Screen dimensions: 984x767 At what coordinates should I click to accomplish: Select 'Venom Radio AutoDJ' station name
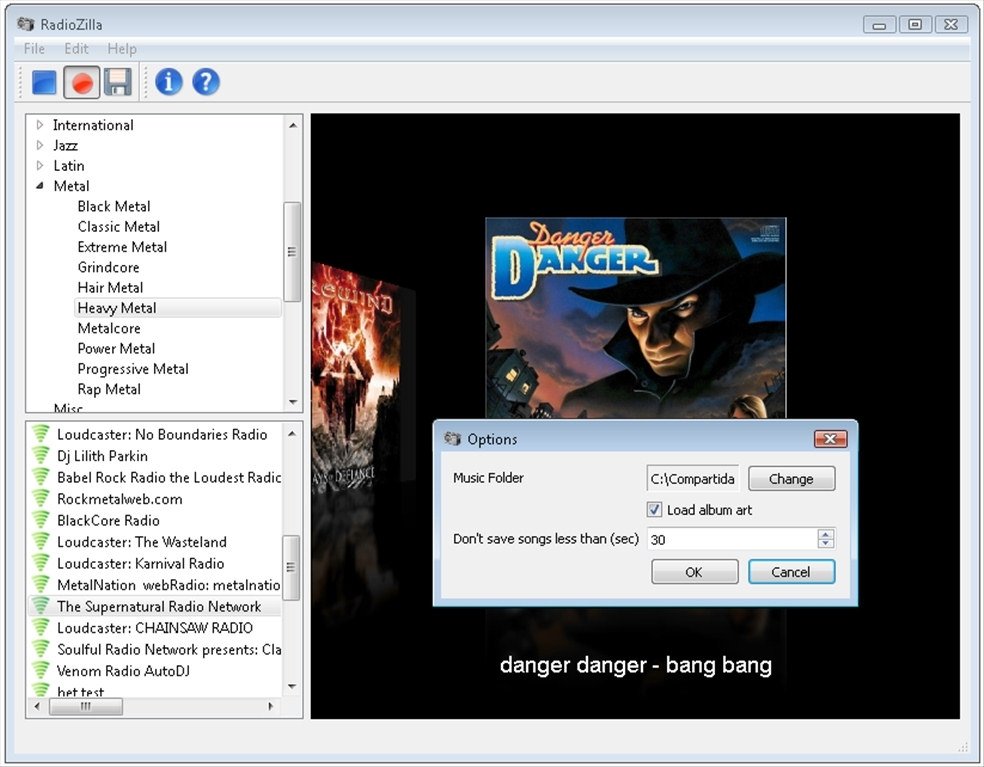(x=124, y=670)
